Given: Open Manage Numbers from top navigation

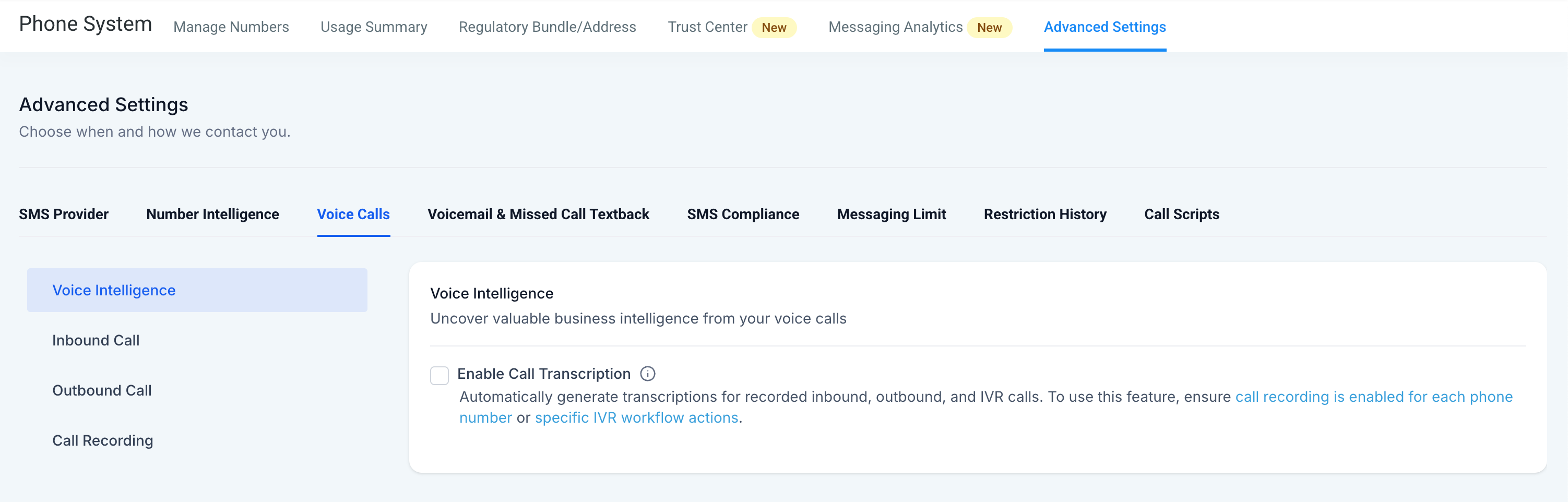Looking at the screenshot, I should pyautogui.click(x=231, y=27).
